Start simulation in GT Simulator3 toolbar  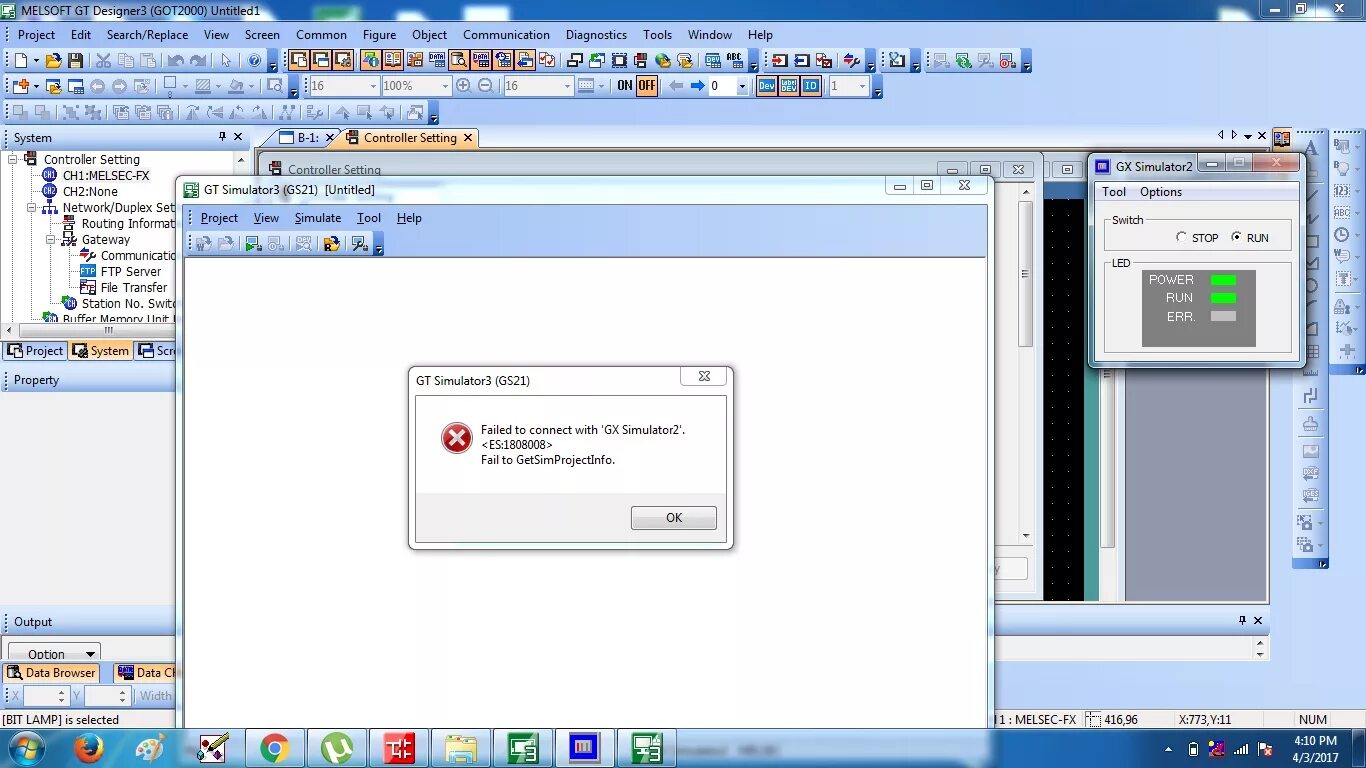click(x=253, y=243)
